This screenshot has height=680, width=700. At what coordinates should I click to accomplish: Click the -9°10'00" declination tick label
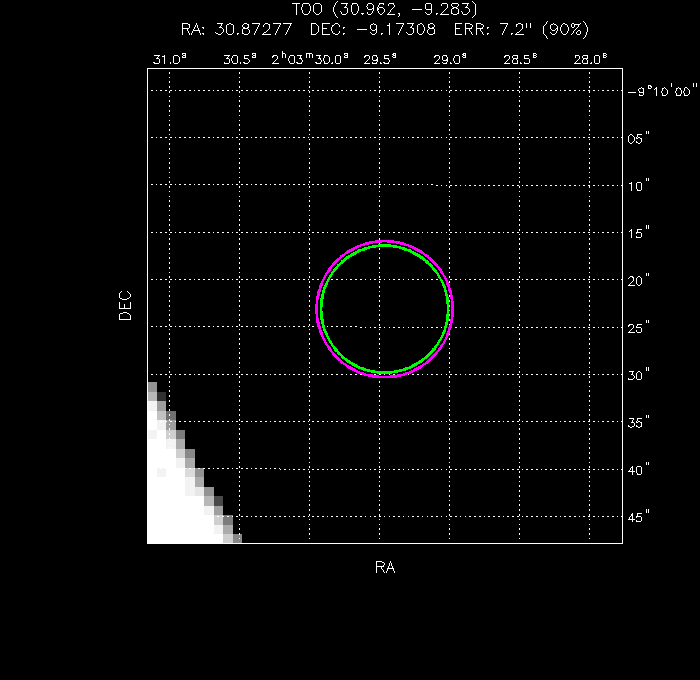(x=662, y=91)
